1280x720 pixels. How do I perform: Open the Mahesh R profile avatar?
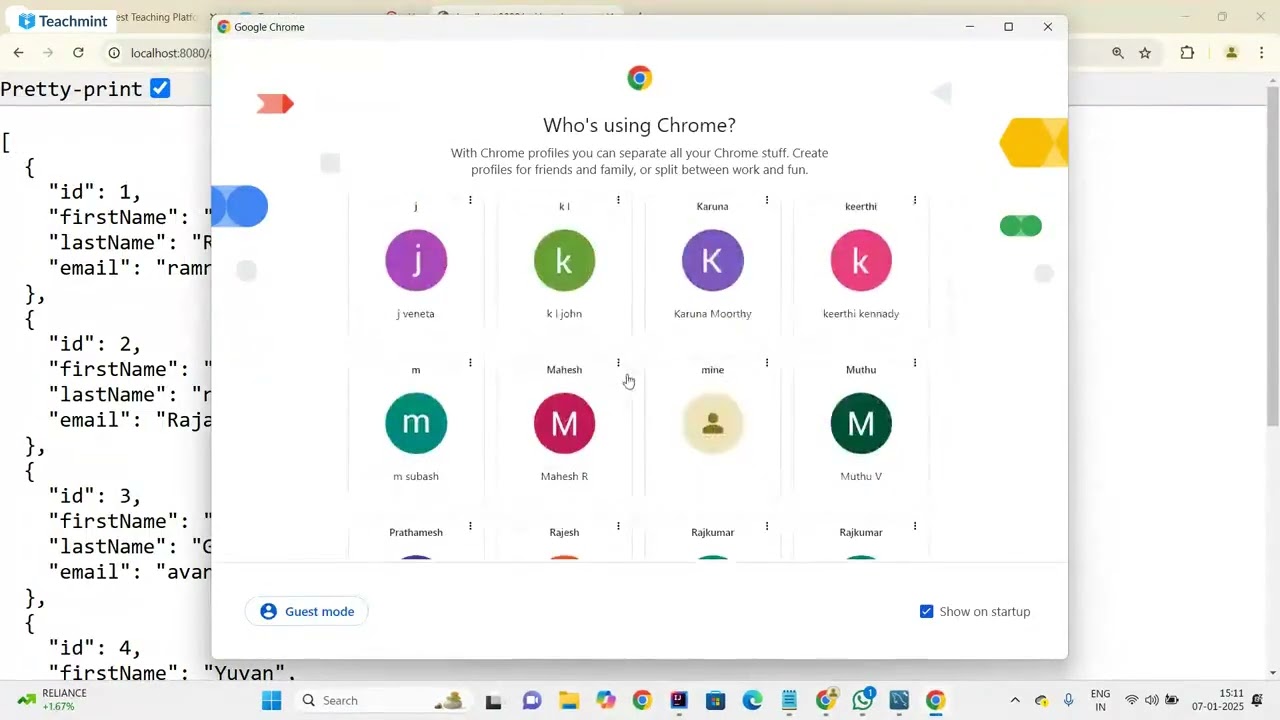(564, 424)
